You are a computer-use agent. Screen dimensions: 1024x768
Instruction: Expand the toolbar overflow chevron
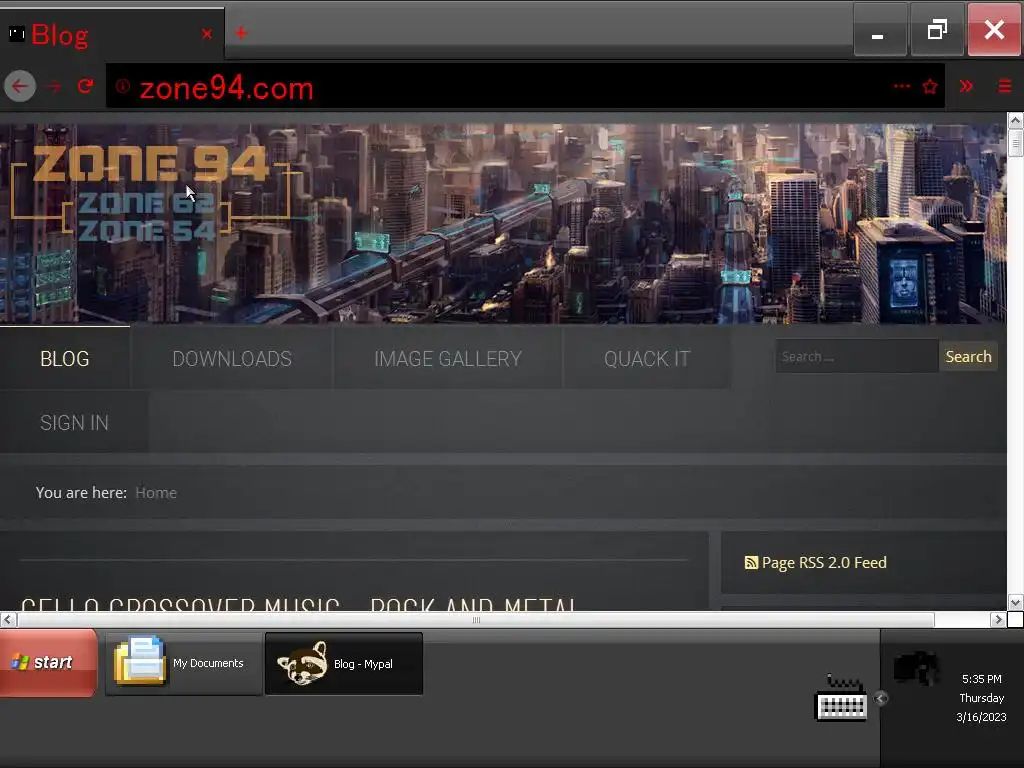(x=966, y=86)
